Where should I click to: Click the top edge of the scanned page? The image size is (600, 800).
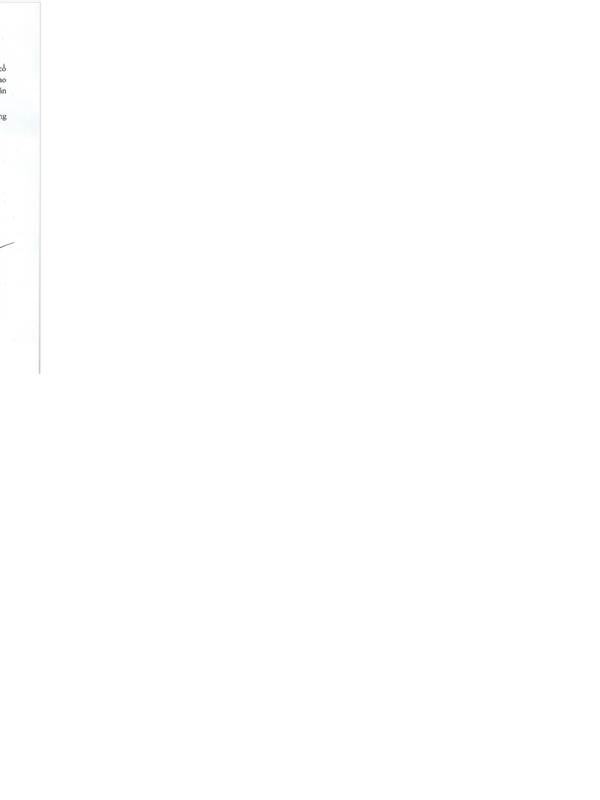point(20,3)
